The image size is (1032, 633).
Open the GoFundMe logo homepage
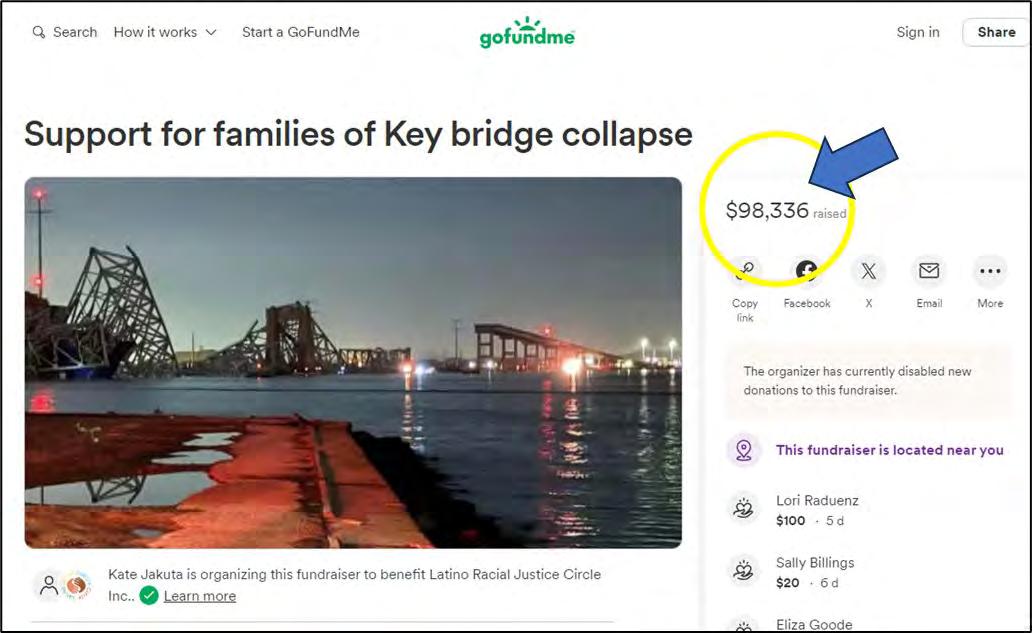[x=527, y=33]
